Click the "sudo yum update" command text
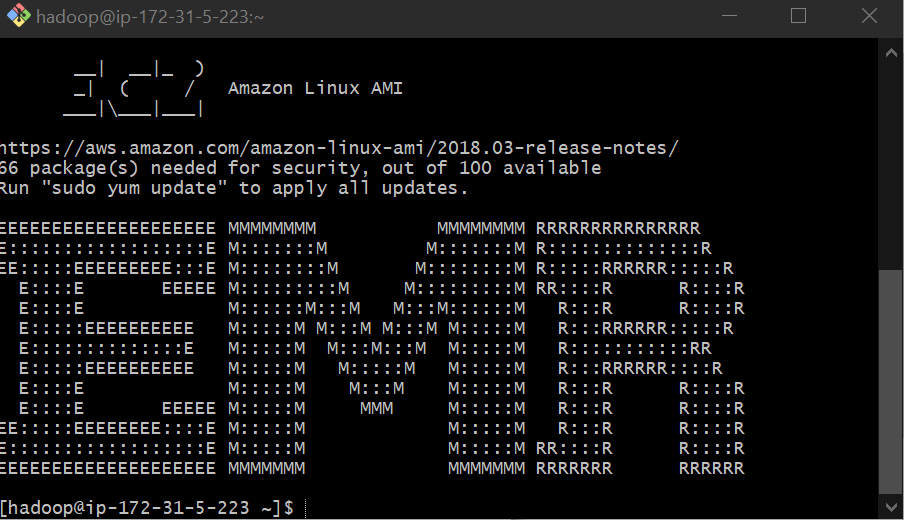 [x=134, y=188]
